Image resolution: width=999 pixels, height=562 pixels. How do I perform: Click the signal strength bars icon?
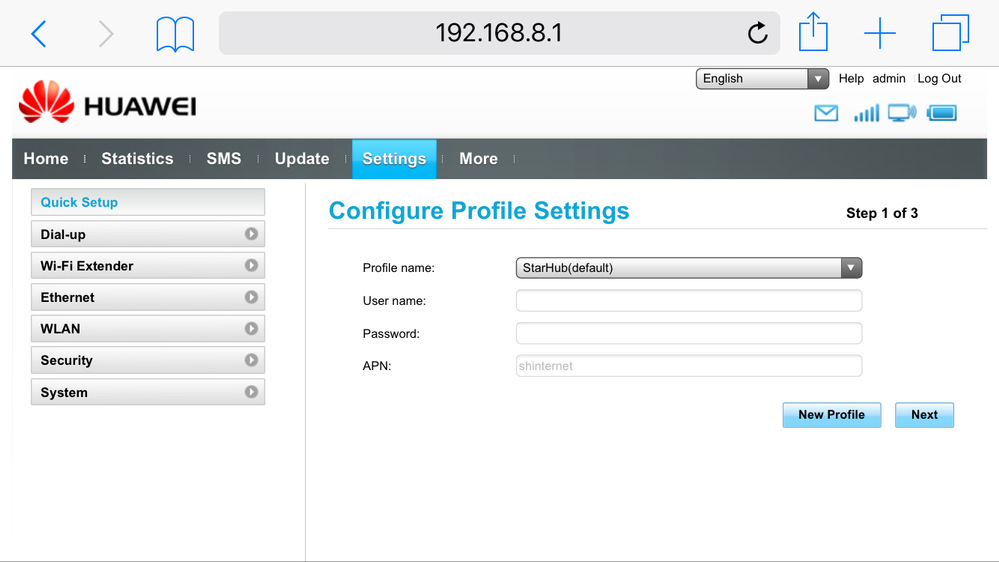(x=866, y=114)
